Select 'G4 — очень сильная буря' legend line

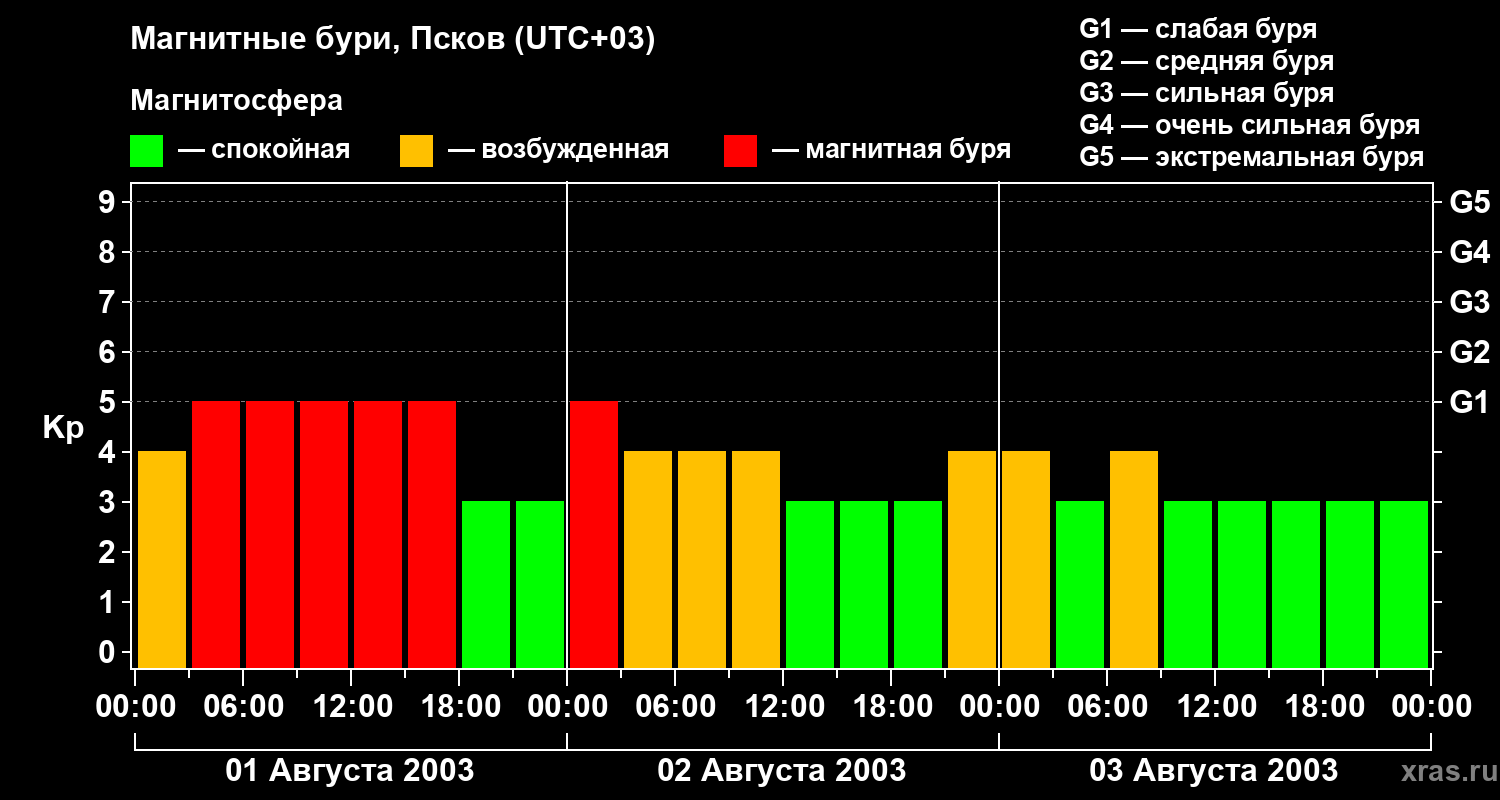(1250, 125)
